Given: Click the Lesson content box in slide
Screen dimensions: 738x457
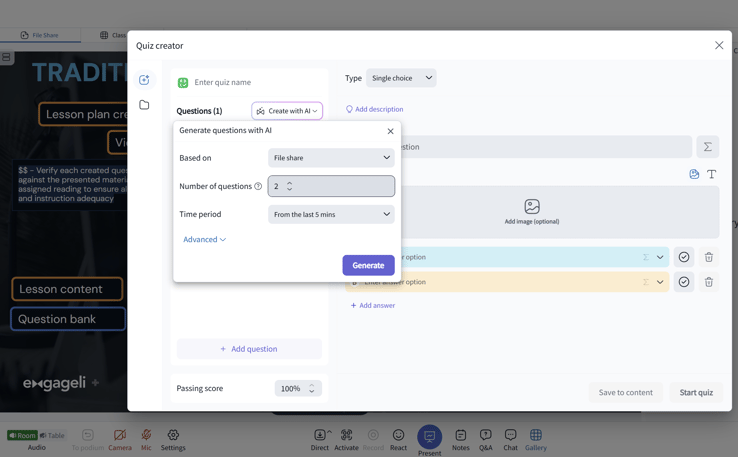Looking at the screenshot, I should pos(67,289).
